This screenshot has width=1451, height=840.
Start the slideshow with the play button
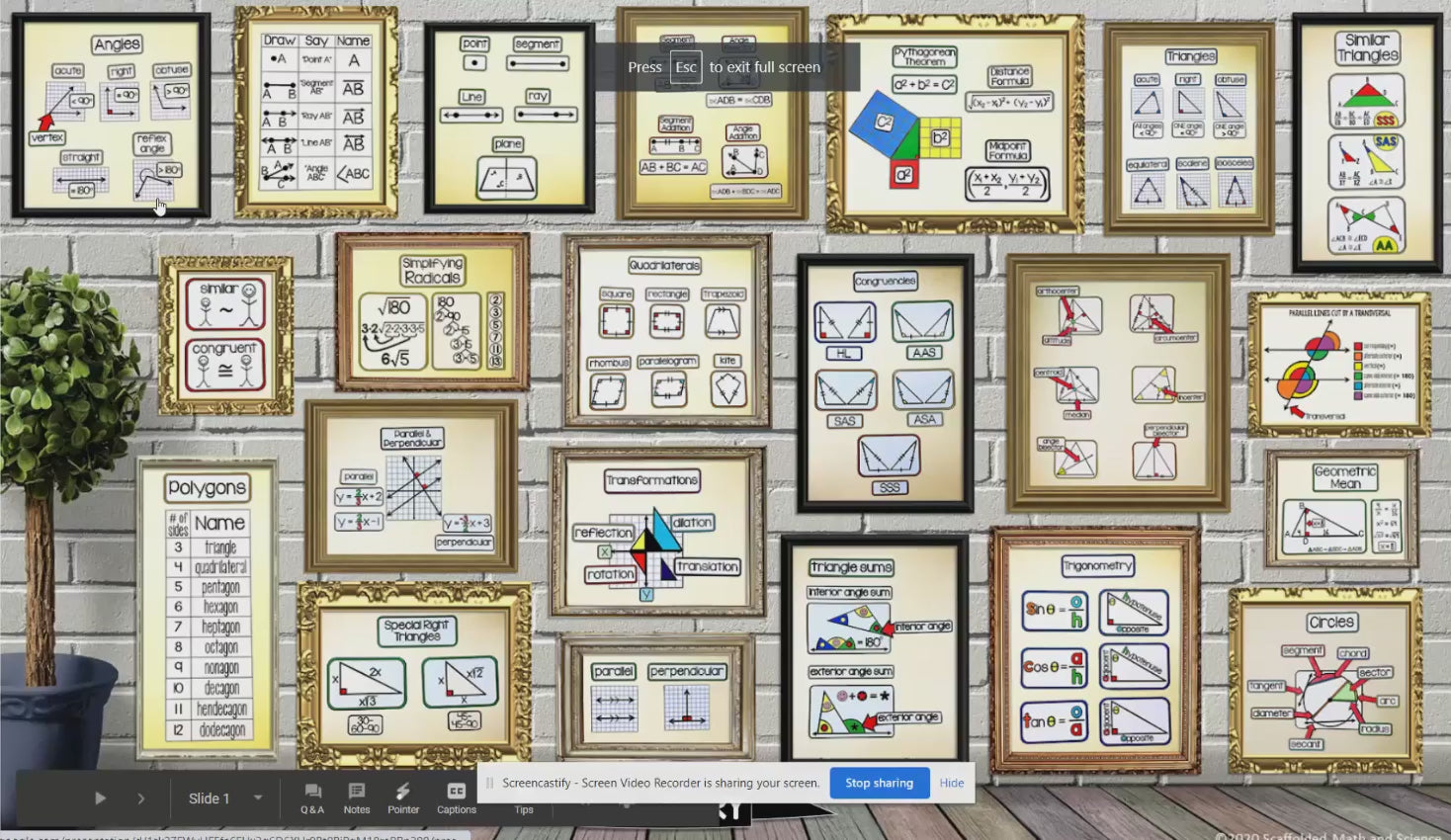pos(100,798)
